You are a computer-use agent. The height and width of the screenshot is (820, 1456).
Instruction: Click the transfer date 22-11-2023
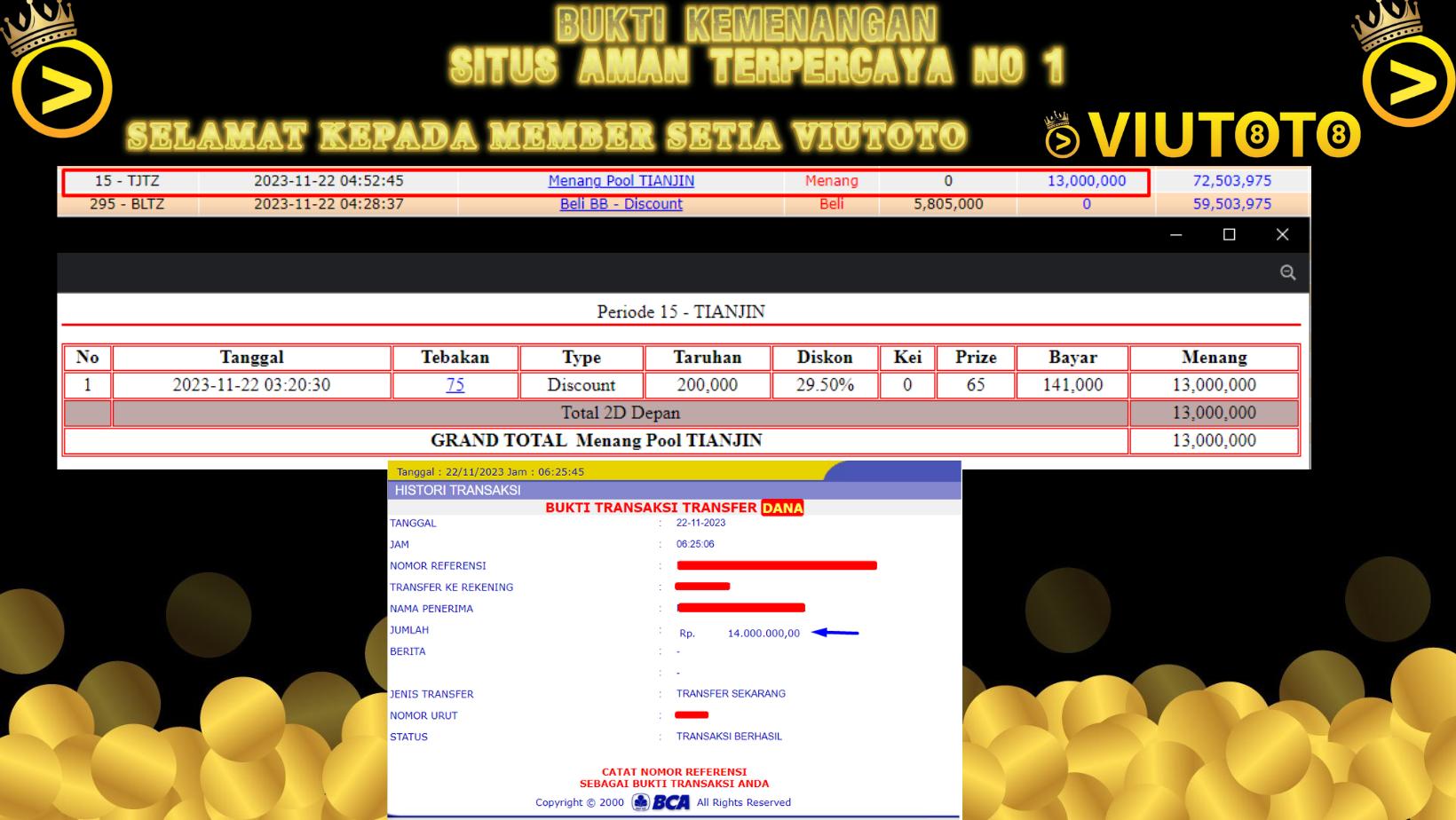701,523
